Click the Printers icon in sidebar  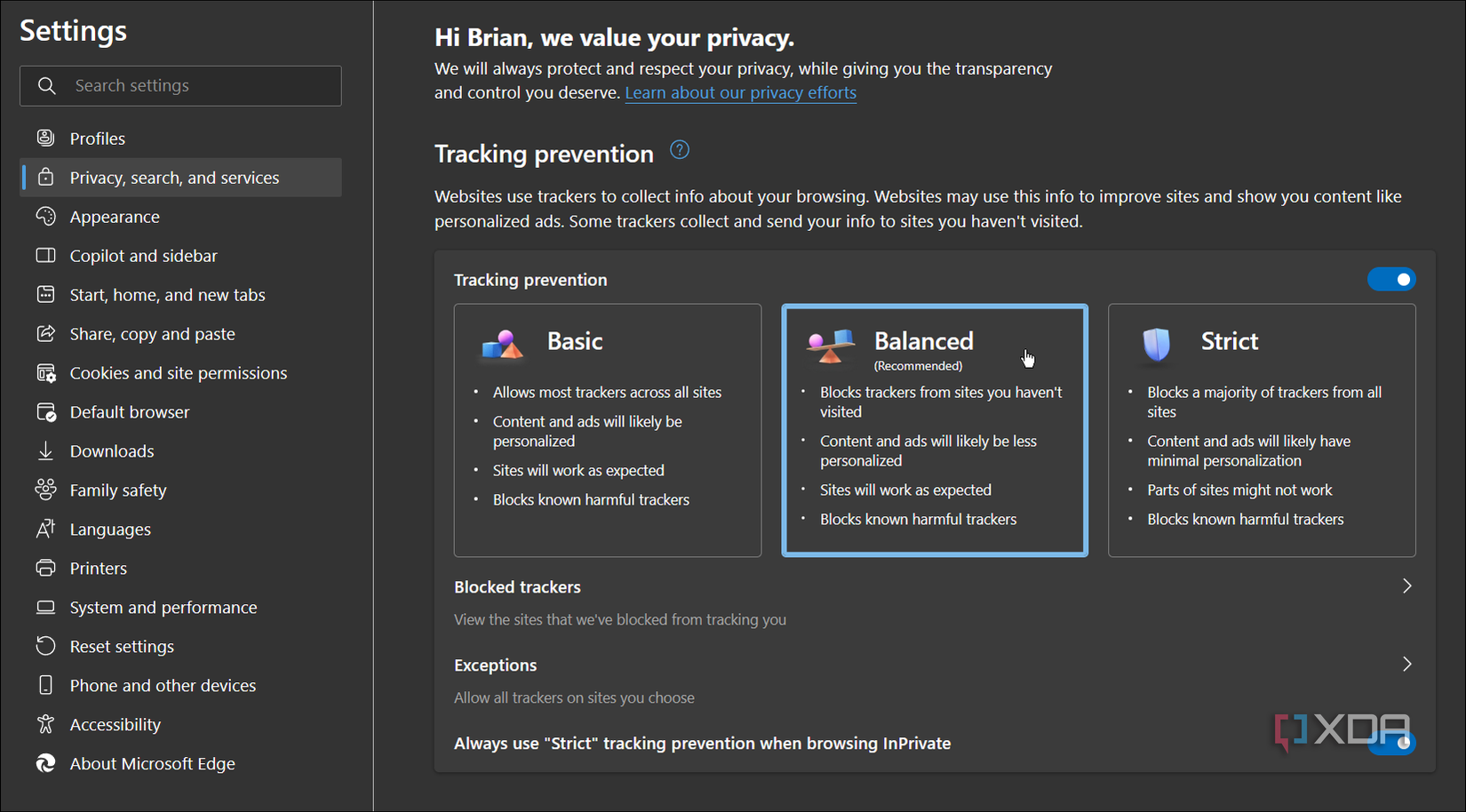pyautogui.click(x=45, y=568)
